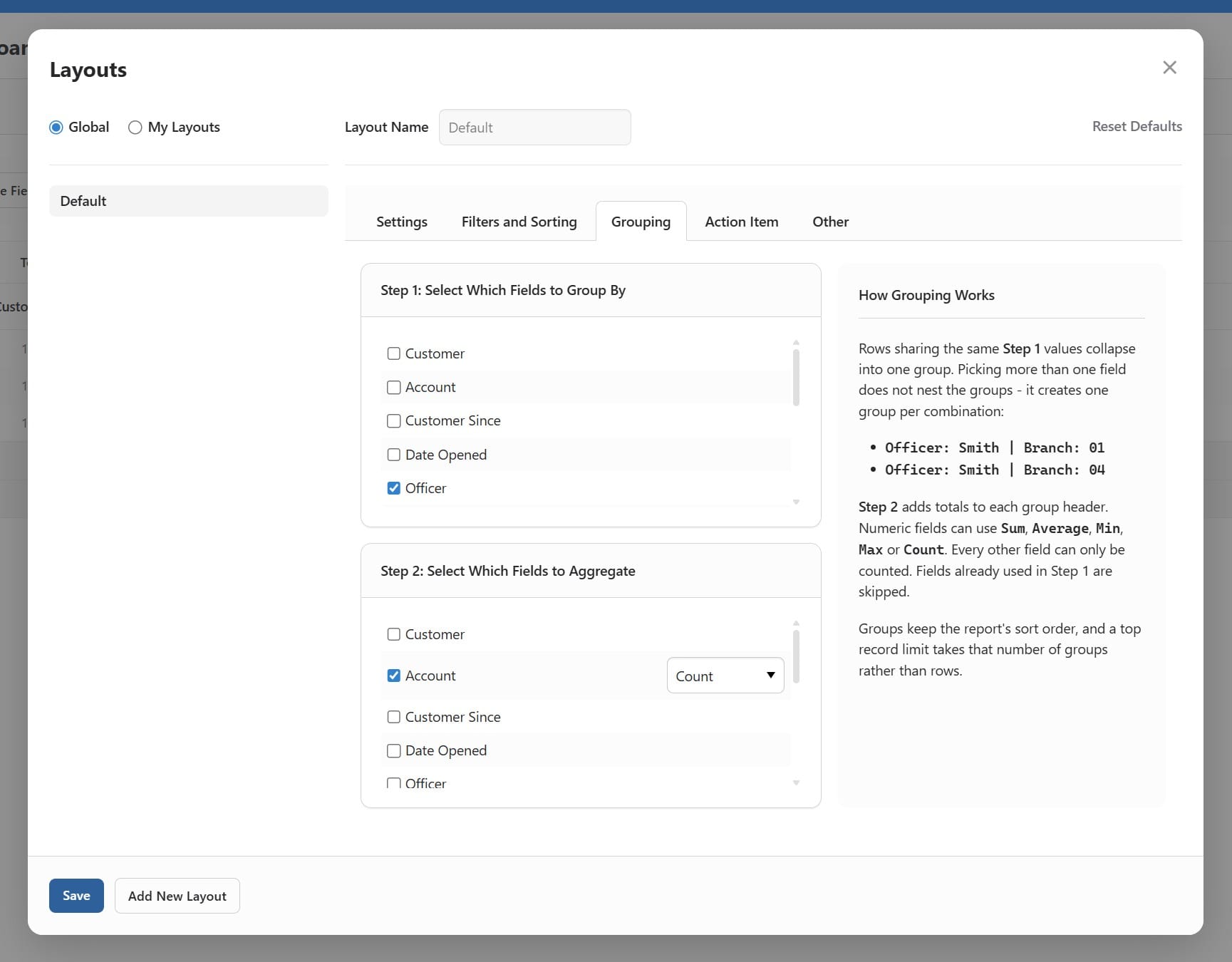The width and height of the screenshot is (1232, 962).
Task: Click the Step 1 list scrollbar thumb
Action: click(x=796, y=377)
